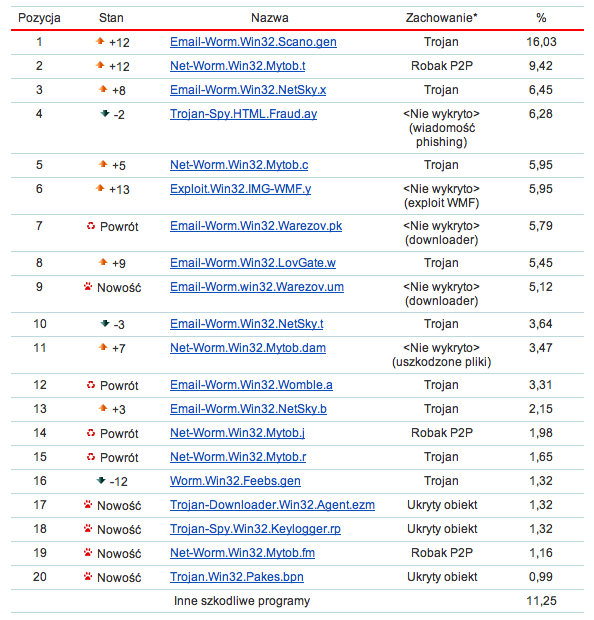Click the paw icon in row 20

tap(88, 577)
